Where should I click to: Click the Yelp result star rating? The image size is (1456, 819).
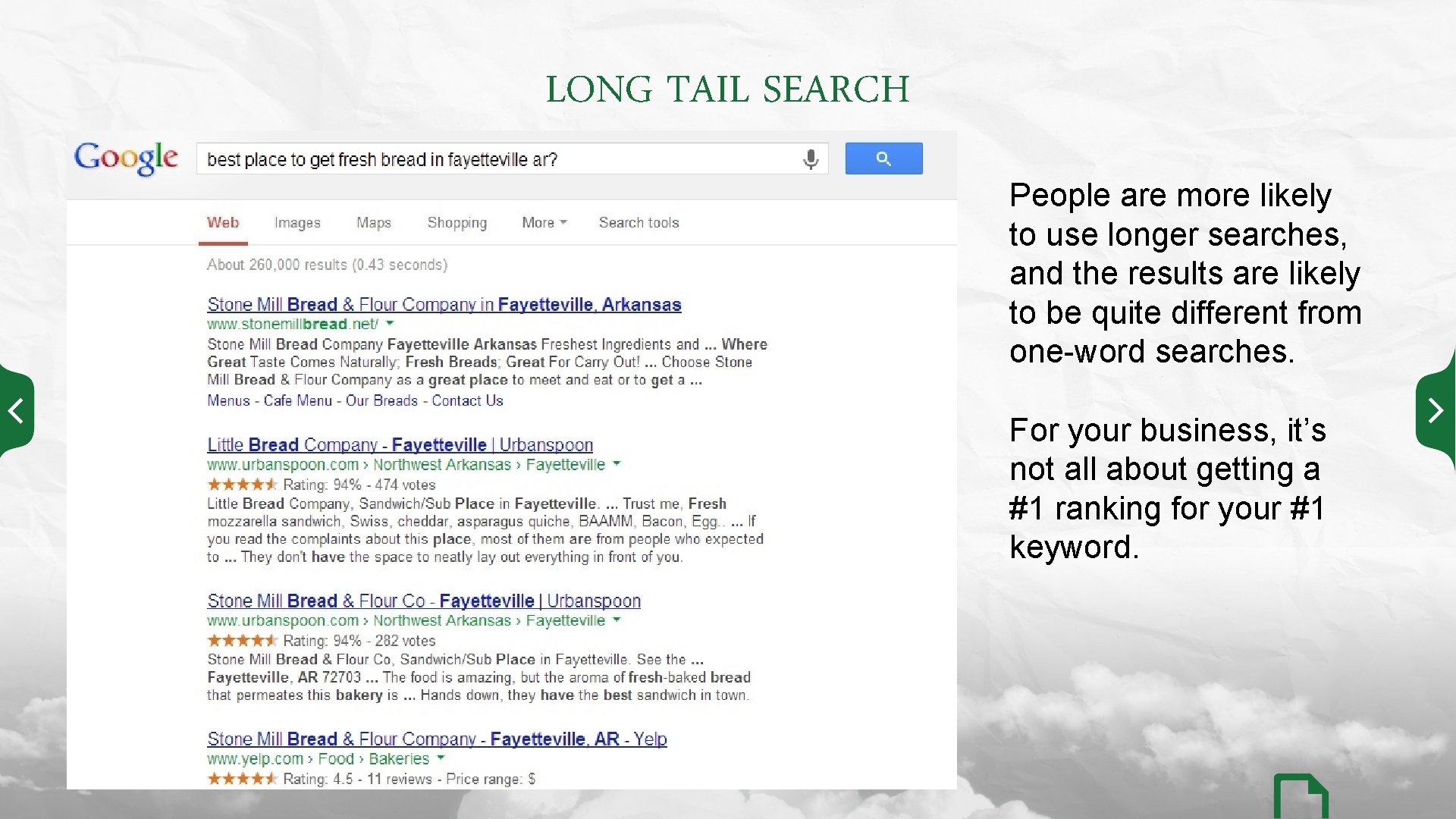242,779
